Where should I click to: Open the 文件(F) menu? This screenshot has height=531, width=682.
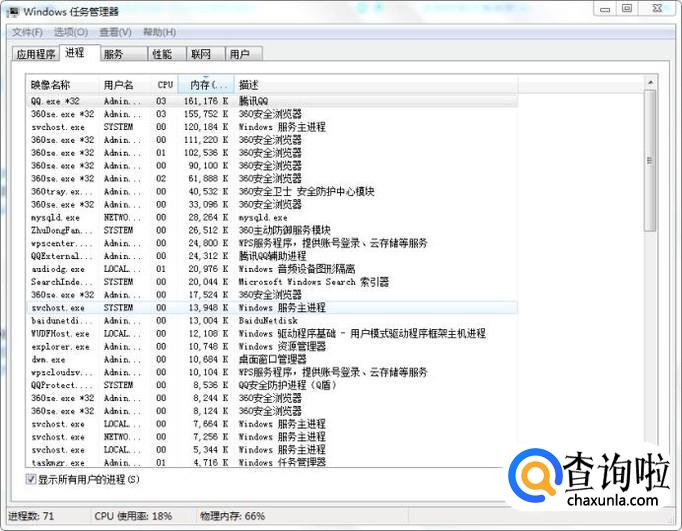click(x=27, y=32)
